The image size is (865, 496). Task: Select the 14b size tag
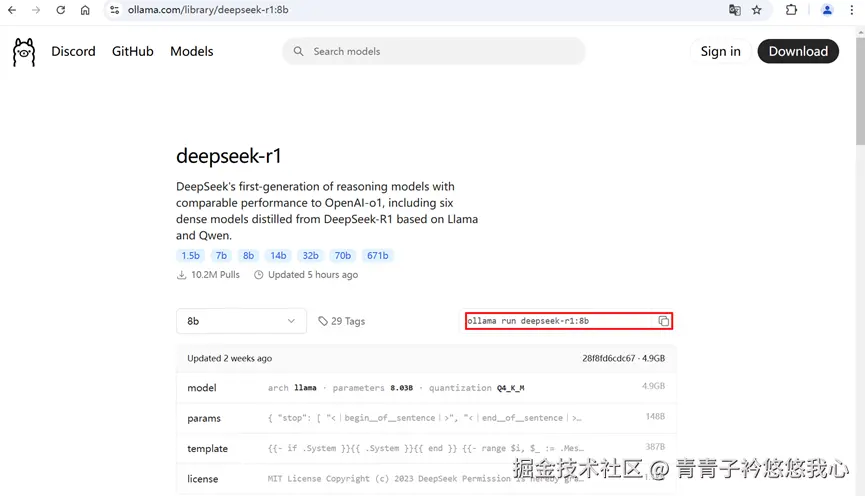[278, 255]
